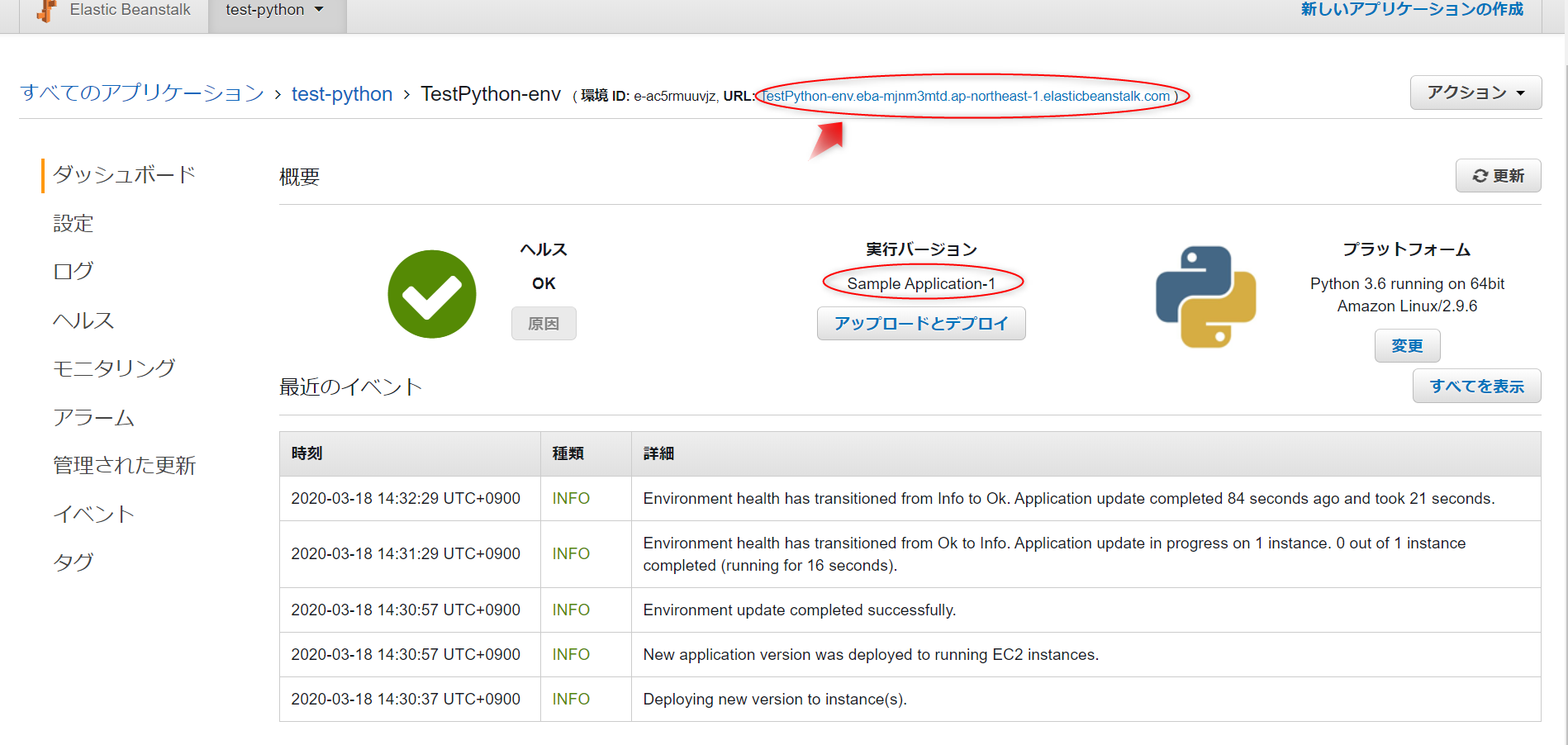Click the 更新 refresh button
The width and height of the screenshot is (1568, 745).
pos(1498,176)
